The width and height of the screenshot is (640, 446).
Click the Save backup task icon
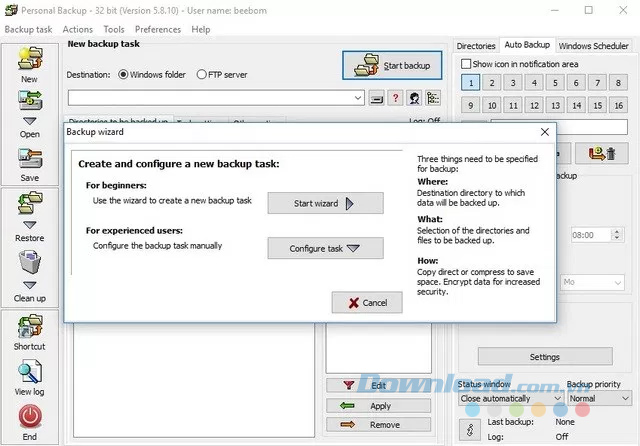(30, 159)
